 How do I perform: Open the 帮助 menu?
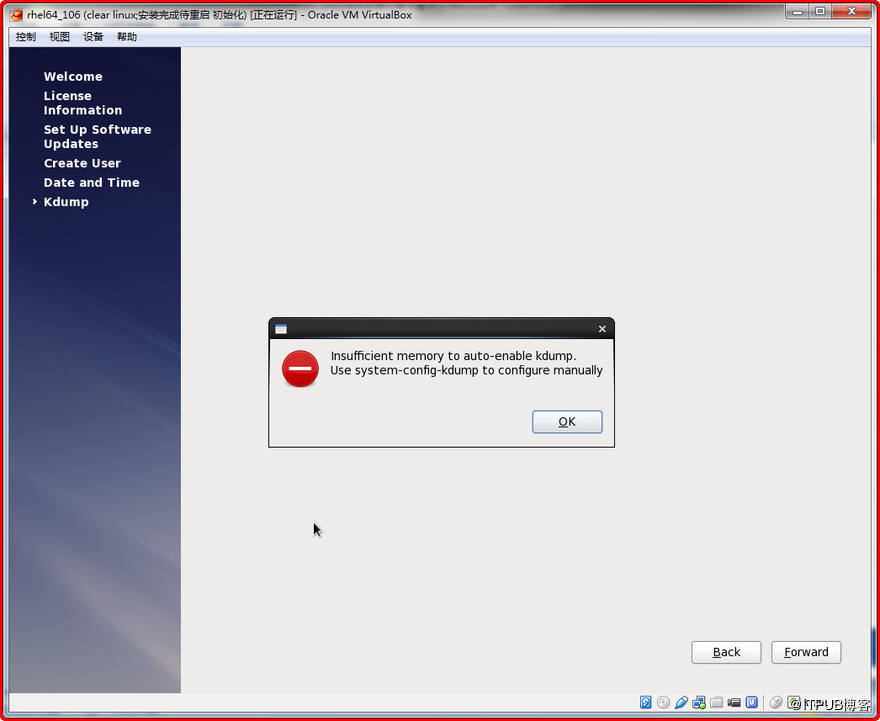127,37
